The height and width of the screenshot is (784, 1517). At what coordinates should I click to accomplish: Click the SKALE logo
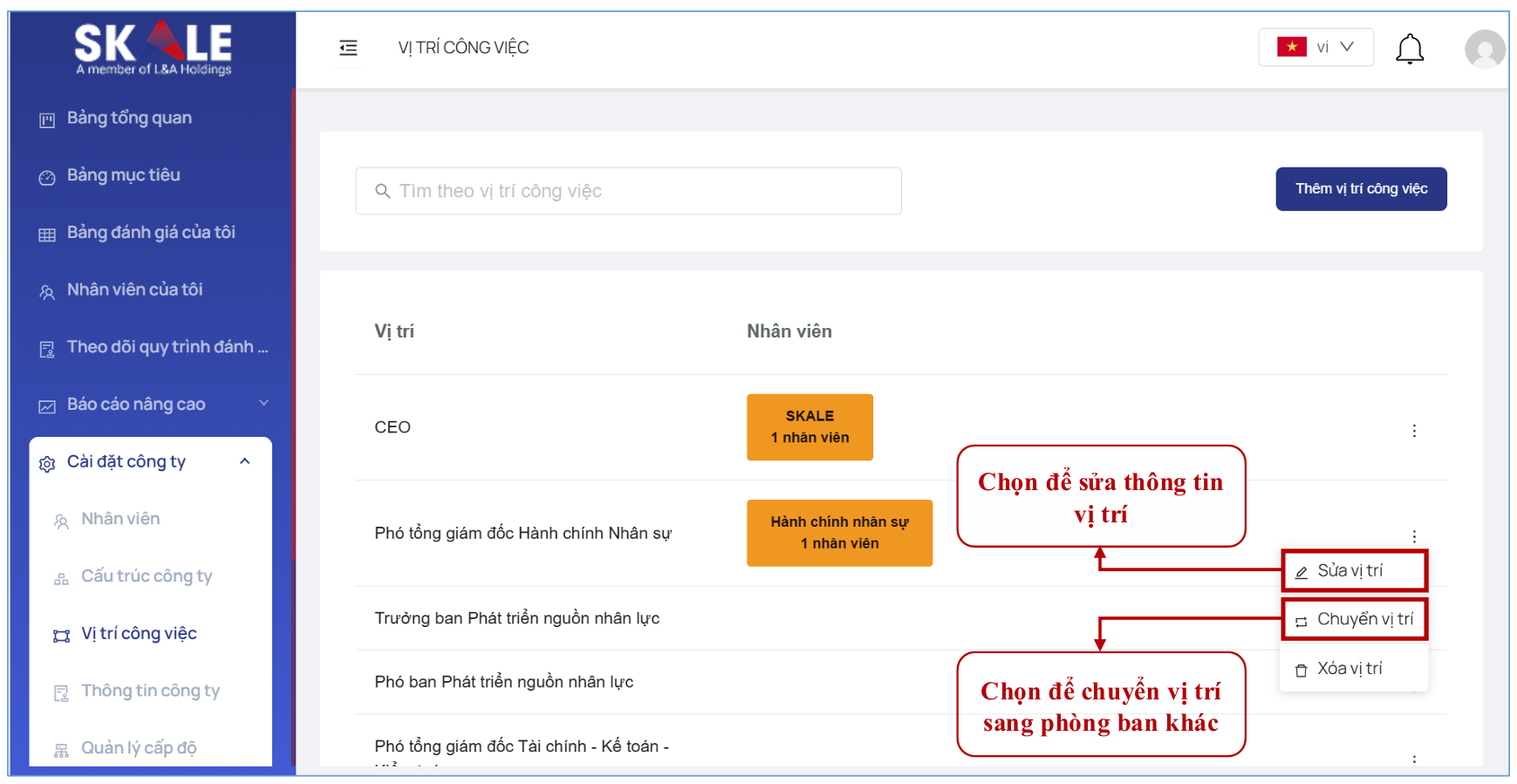[154, 47]
